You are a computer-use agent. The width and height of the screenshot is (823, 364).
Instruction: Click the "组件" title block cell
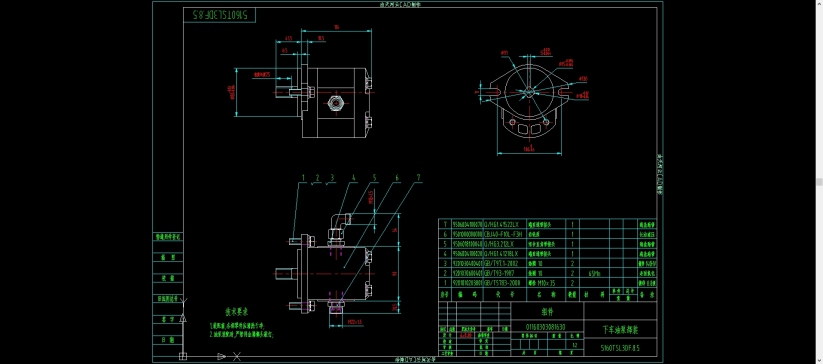coord(547,311)
